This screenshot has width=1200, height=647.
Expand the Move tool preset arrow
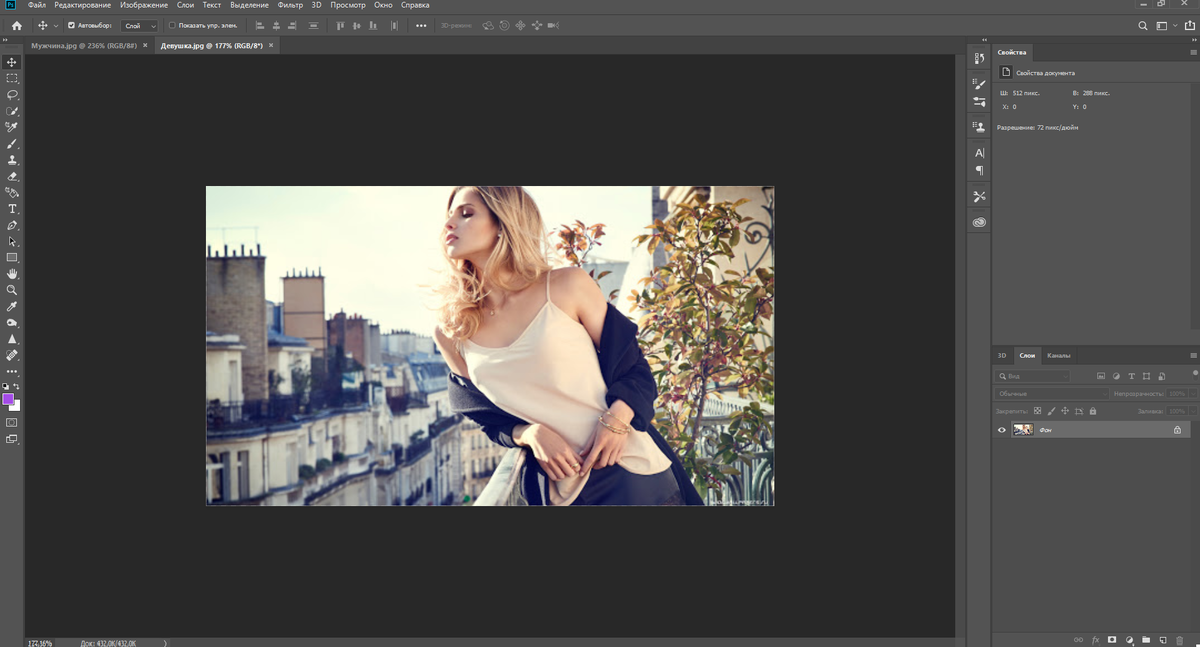click(x=55, y=26)
